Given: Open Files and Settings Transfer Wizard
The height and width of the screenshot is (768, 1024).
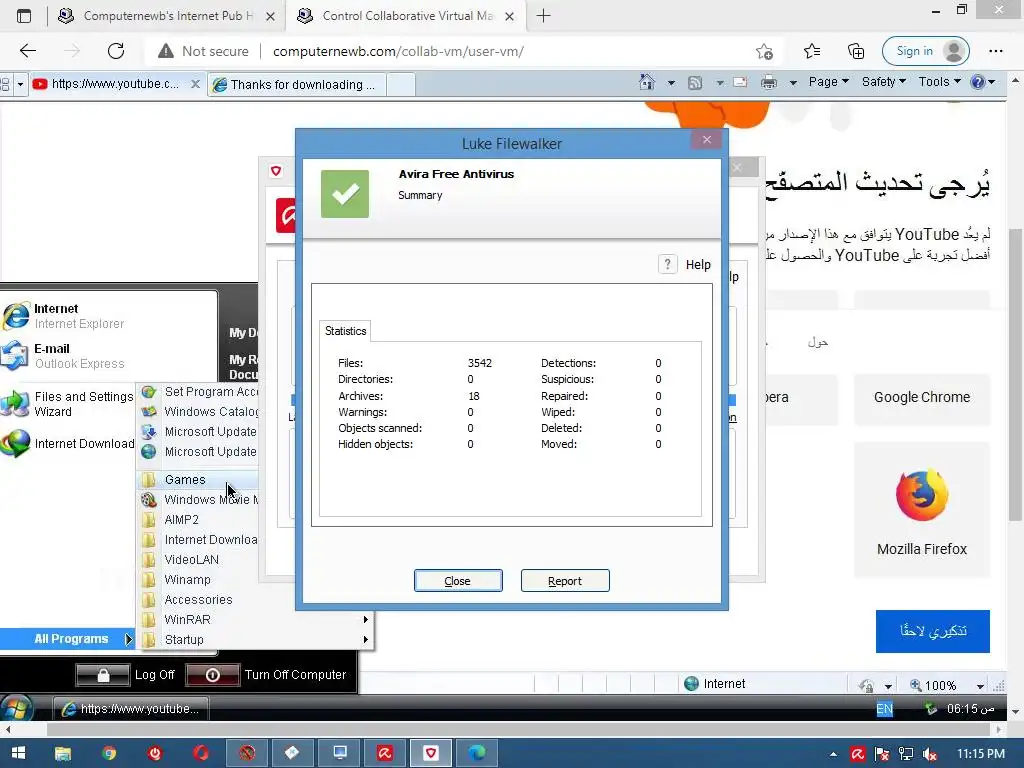Looking at the screenshot, I should pyautogui.click(x=68, y=404).
